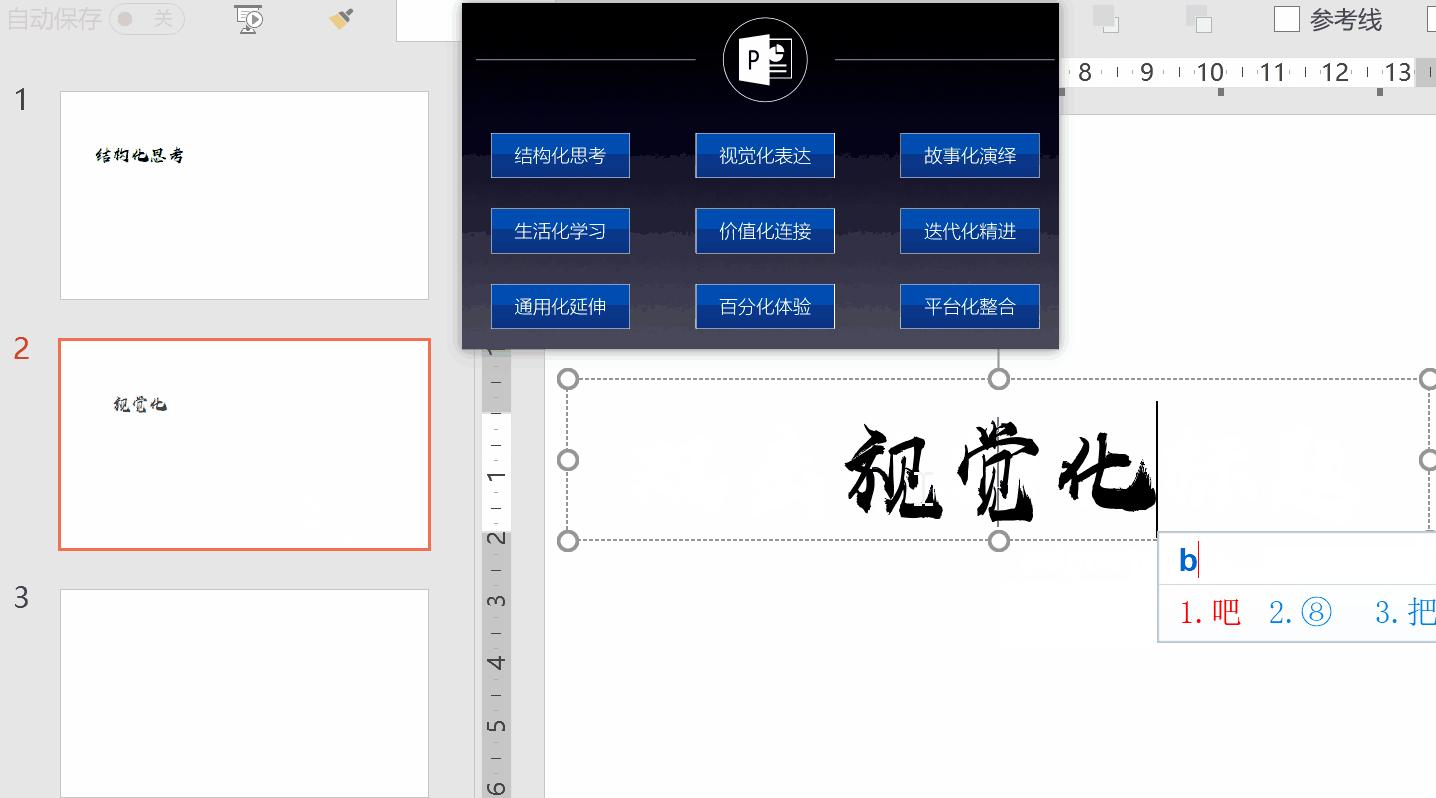Select the 结构化思考 button
The image size is (1436, 798).
coord(560,155)
